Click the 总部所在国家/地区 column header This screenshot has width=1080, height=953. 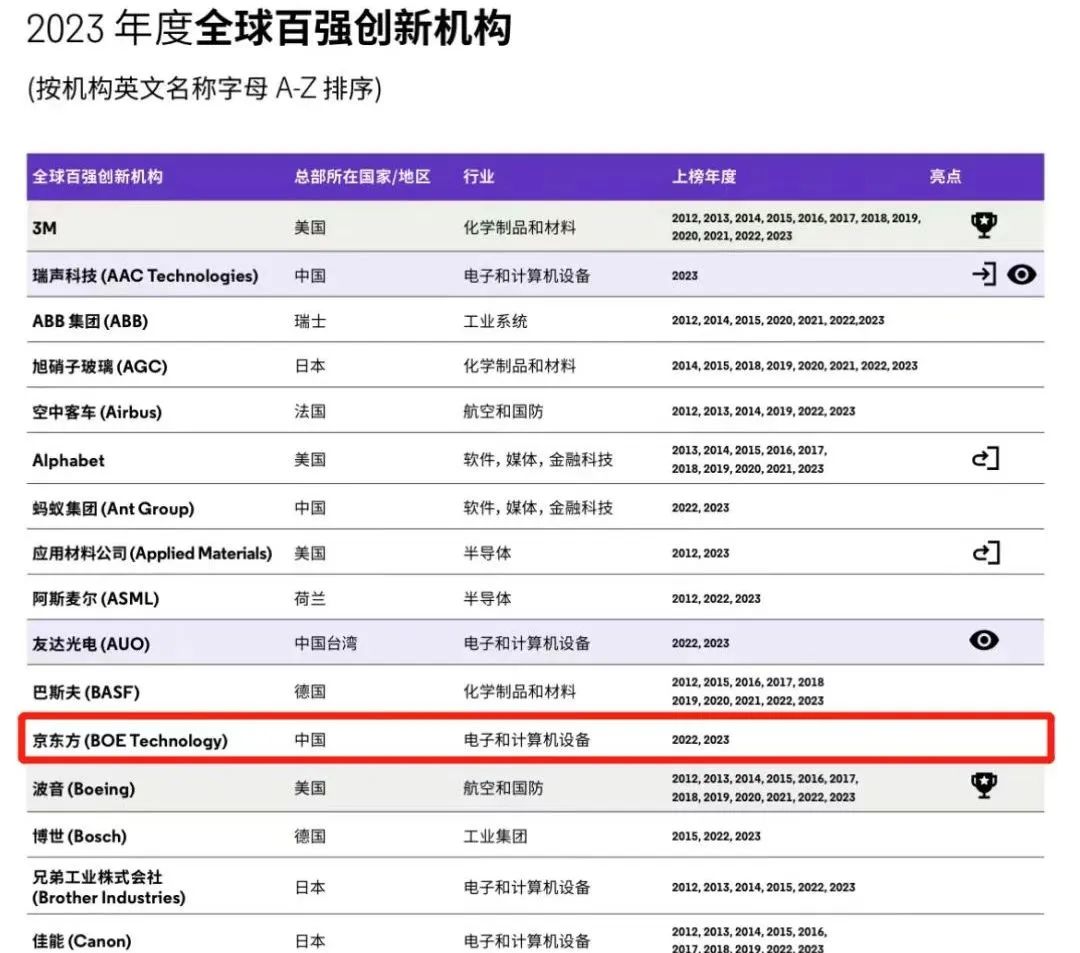pos(362,176)
